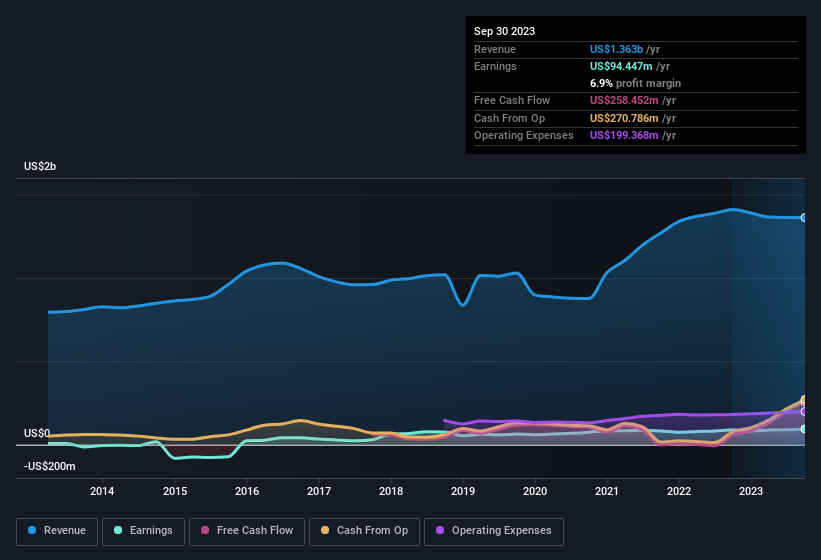Click the 2023 x-axis year label
821x560 pixels.
[751, 491]
